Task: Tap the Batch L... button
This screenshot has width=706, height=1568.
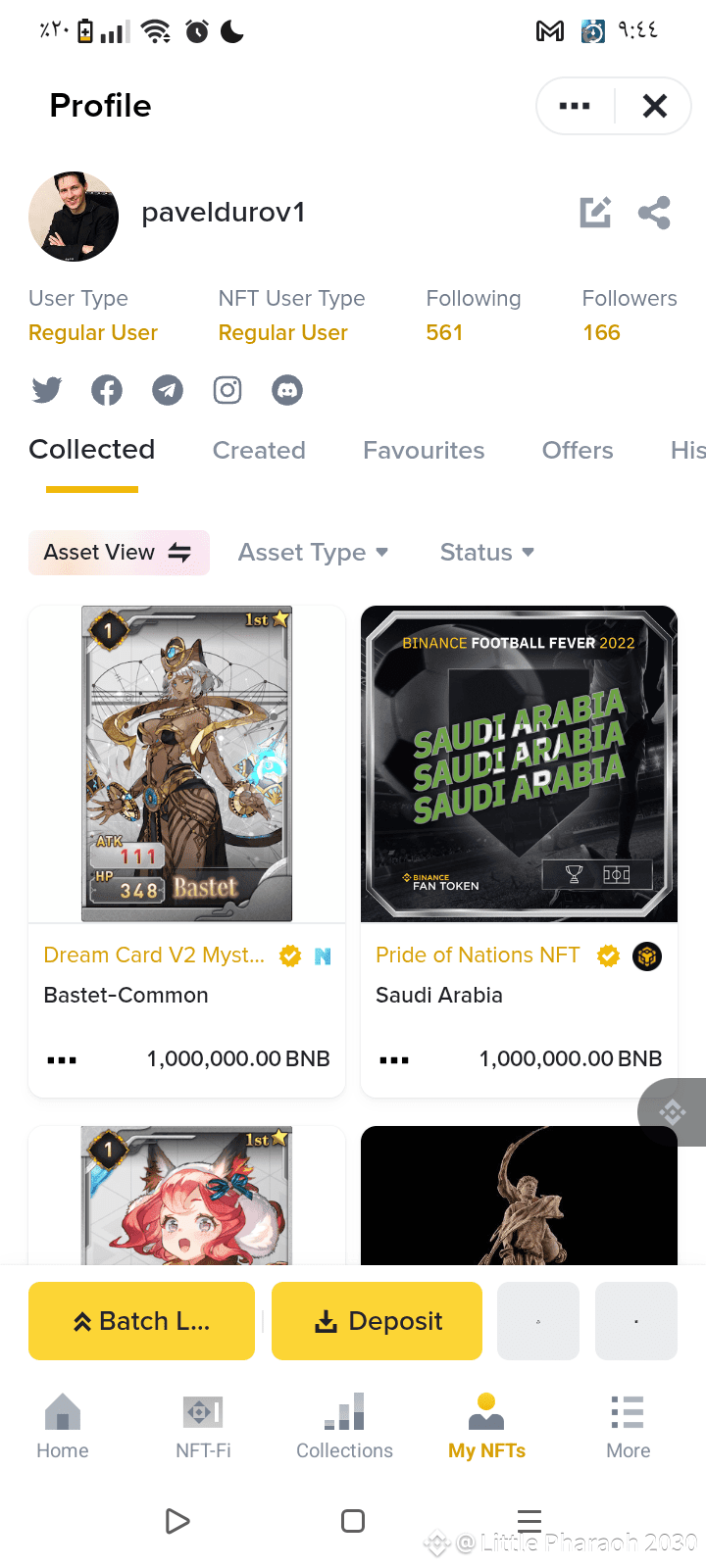Action: (141, 1321)
